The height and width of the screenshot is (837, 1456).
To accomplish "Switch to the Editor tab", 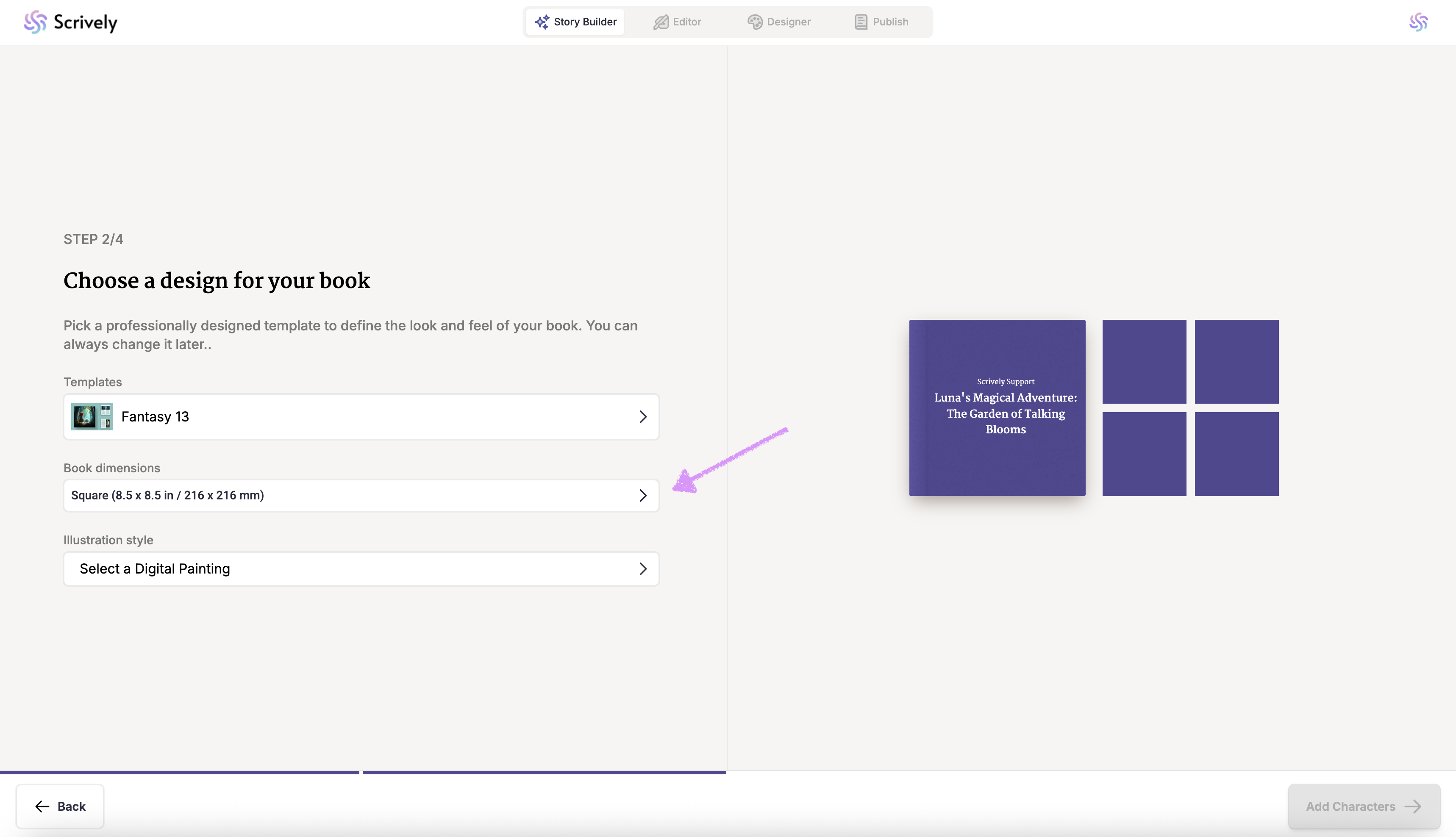I will coord(678,22).
